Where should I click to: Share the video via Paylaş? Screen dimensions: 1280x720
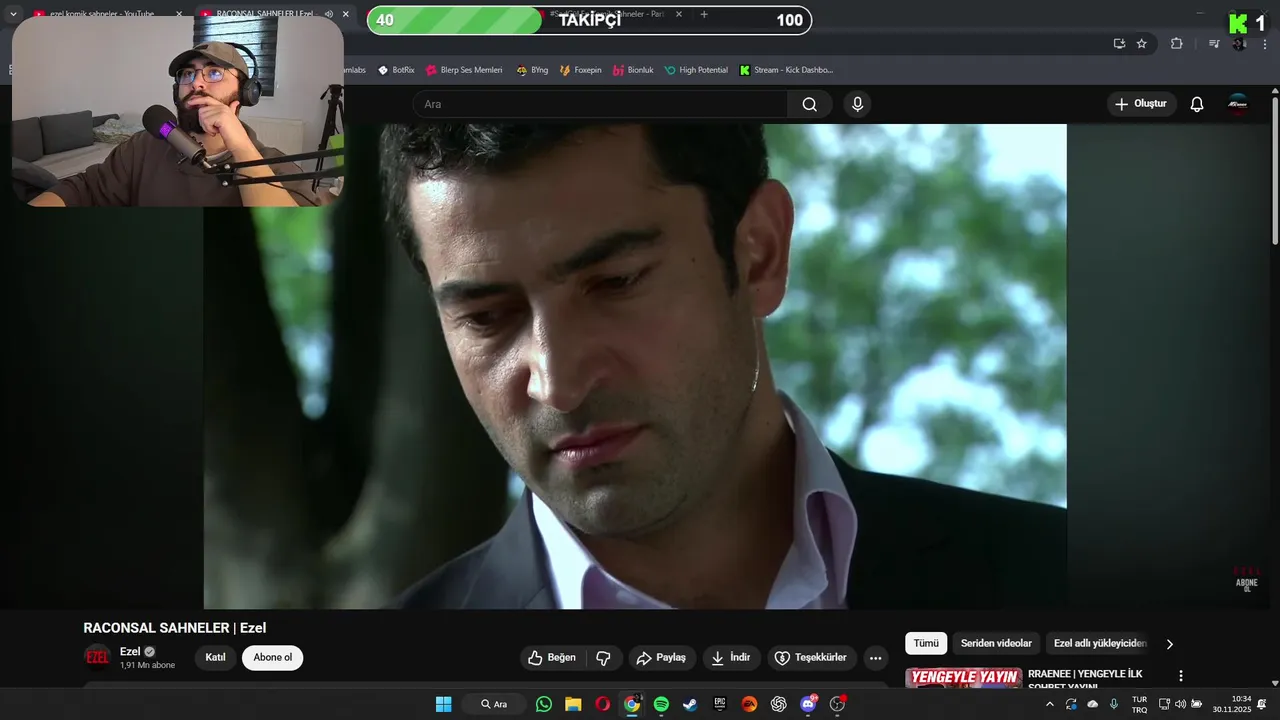click(x=661, y=658)
